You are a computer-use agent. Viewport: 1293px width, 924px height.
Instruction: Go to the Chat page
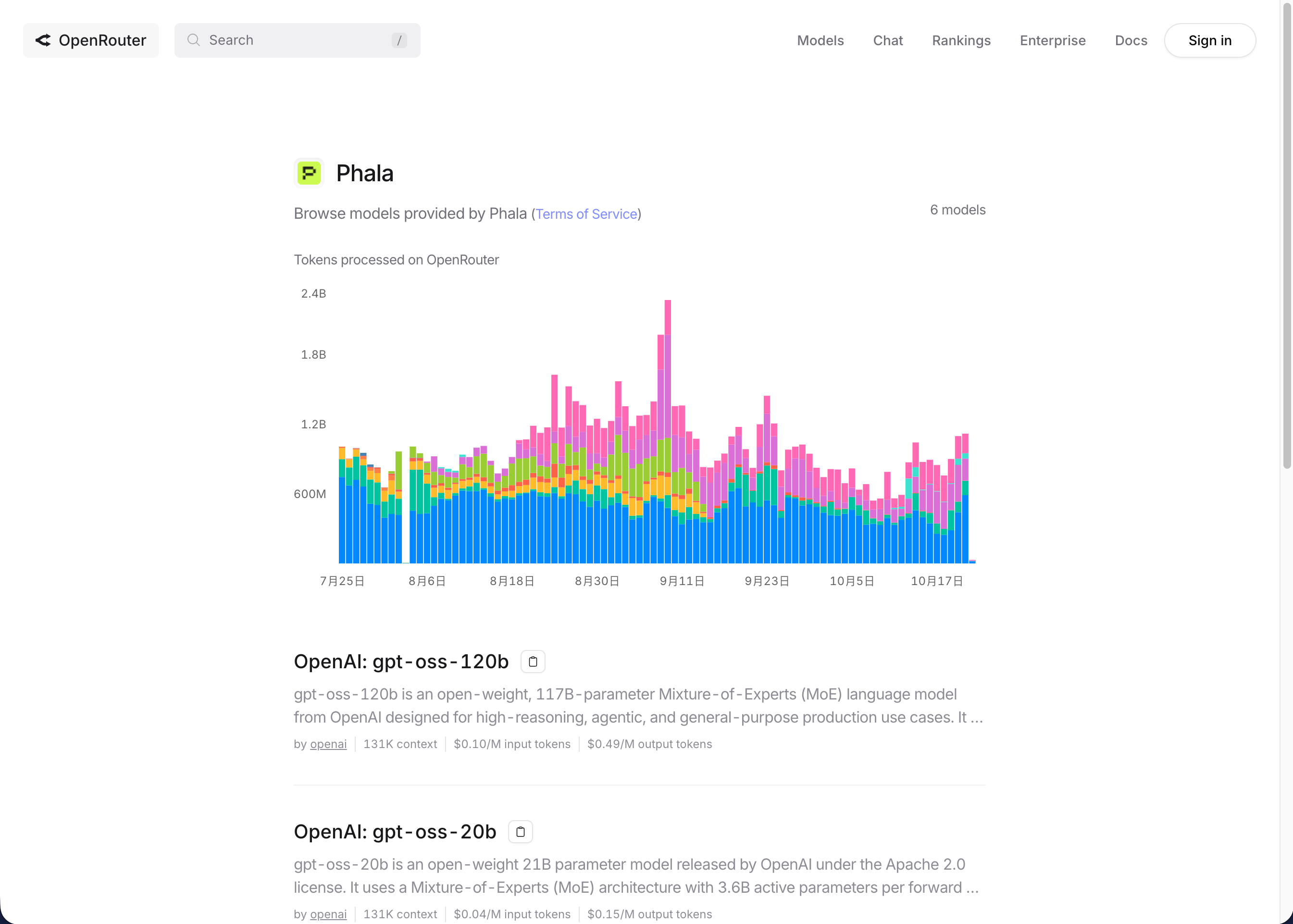(887, 40)
